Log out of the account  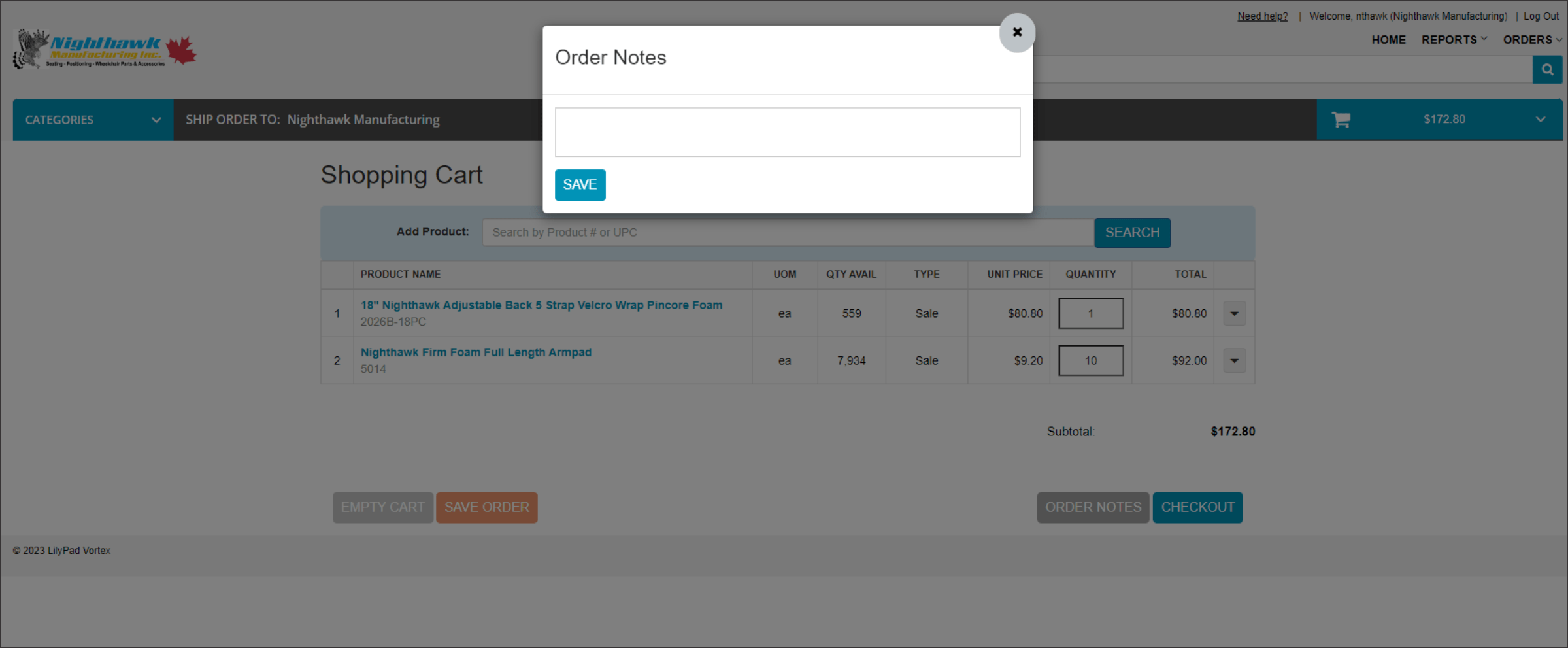point(1541,16)
